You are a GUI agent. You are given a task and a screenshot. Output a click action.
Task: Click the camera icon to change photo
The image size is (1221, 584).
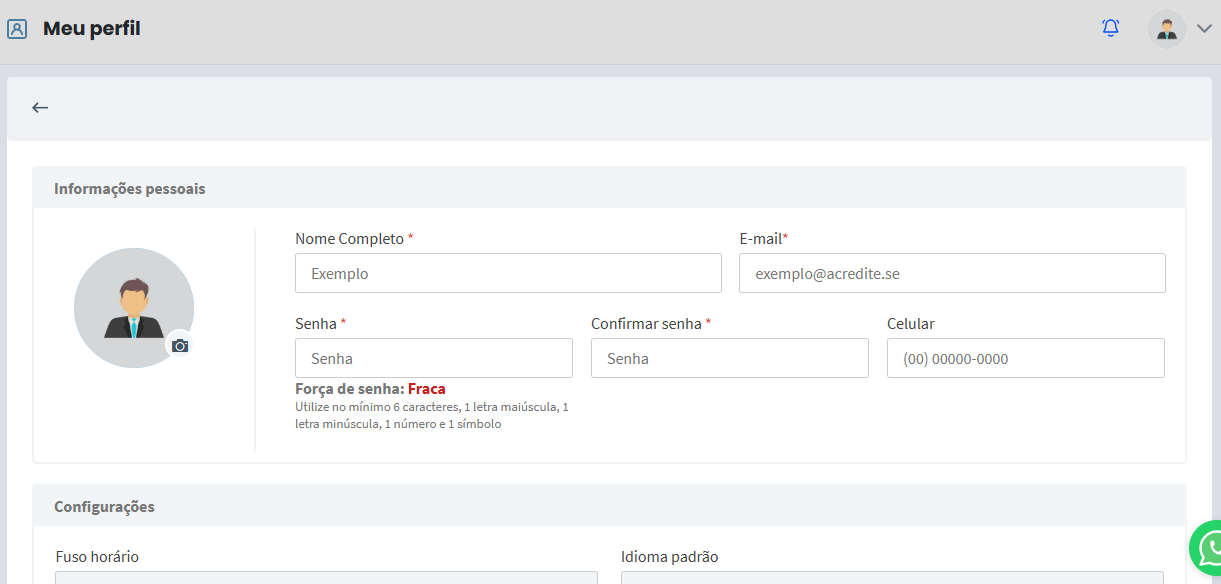click(x=180, y=345)
